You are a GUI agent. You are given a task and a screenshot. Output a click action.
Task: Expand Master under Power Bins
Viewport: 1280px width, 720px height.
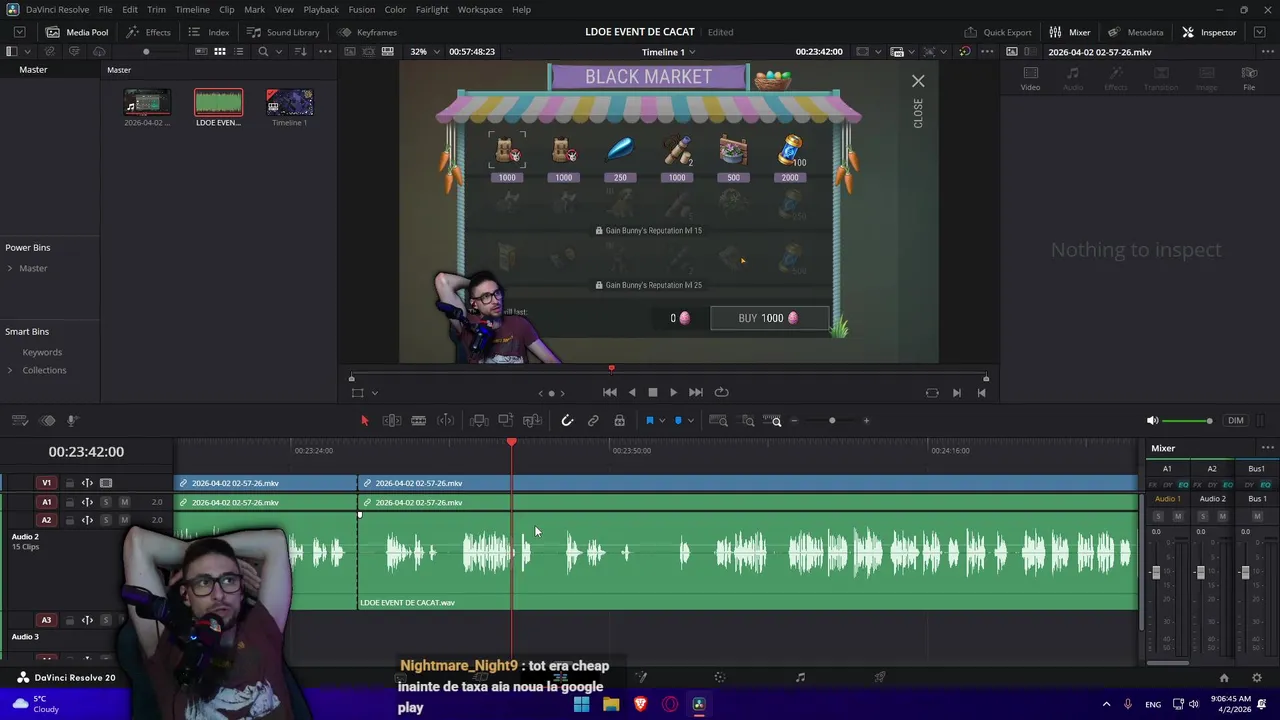(10, 268)
